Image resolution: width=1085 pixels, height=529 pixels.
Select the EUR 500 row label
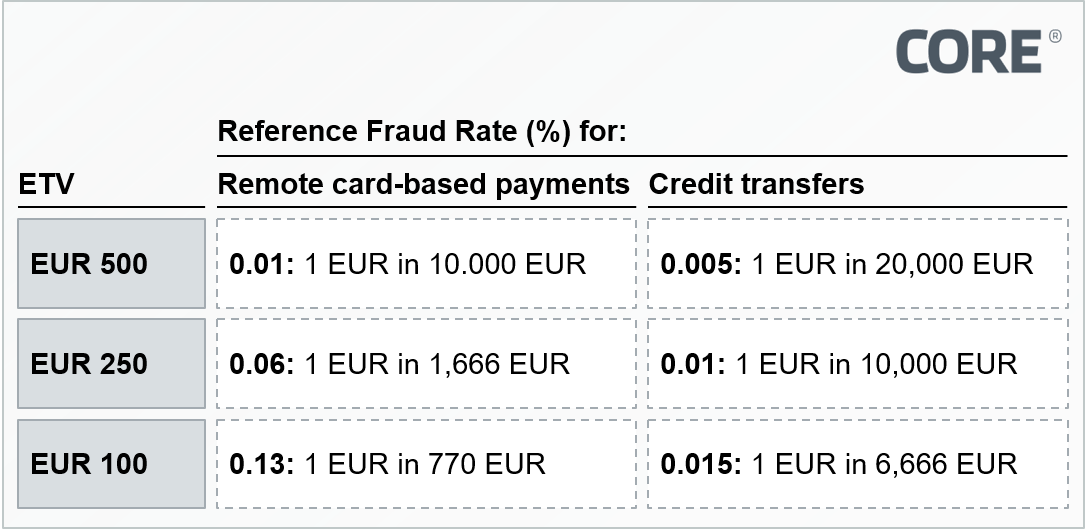[89, 264]
